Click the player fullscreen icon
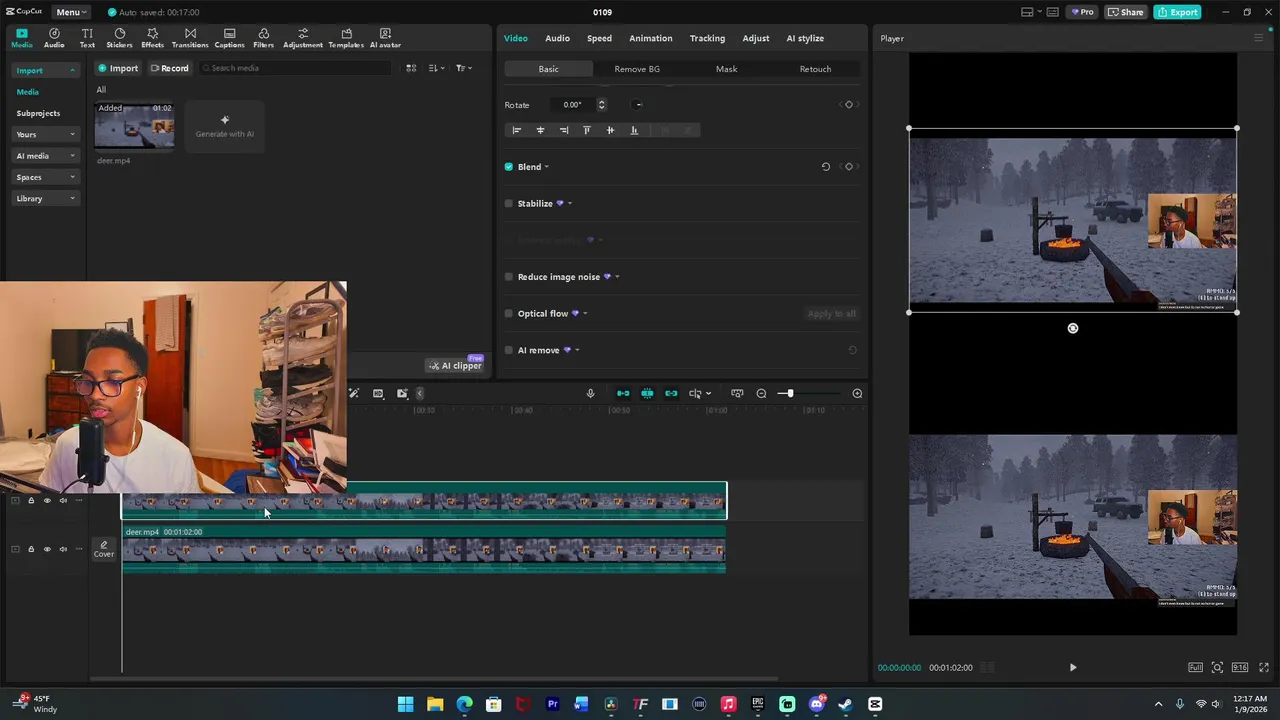The height and width of the screenshot is (720, 1280). pos(1265,667)
